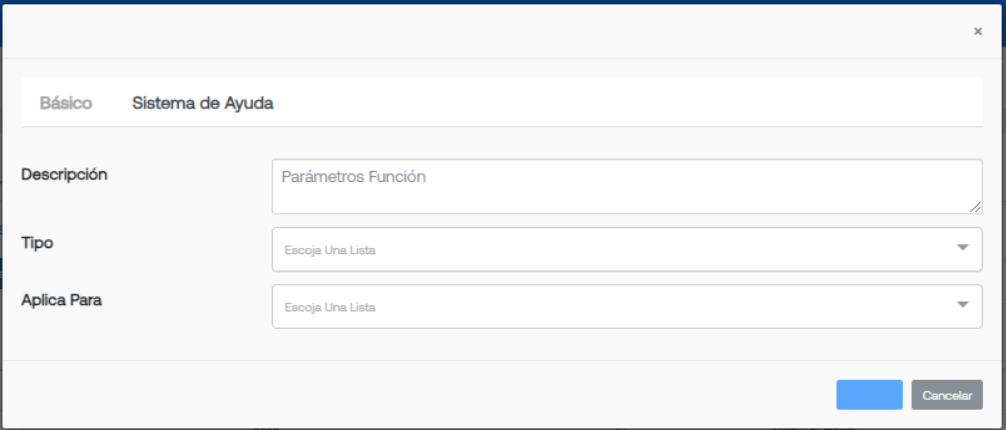1006x430 pixels.
Task: Click the Tipo dropdown arrow icon
Action: (962, 248)
